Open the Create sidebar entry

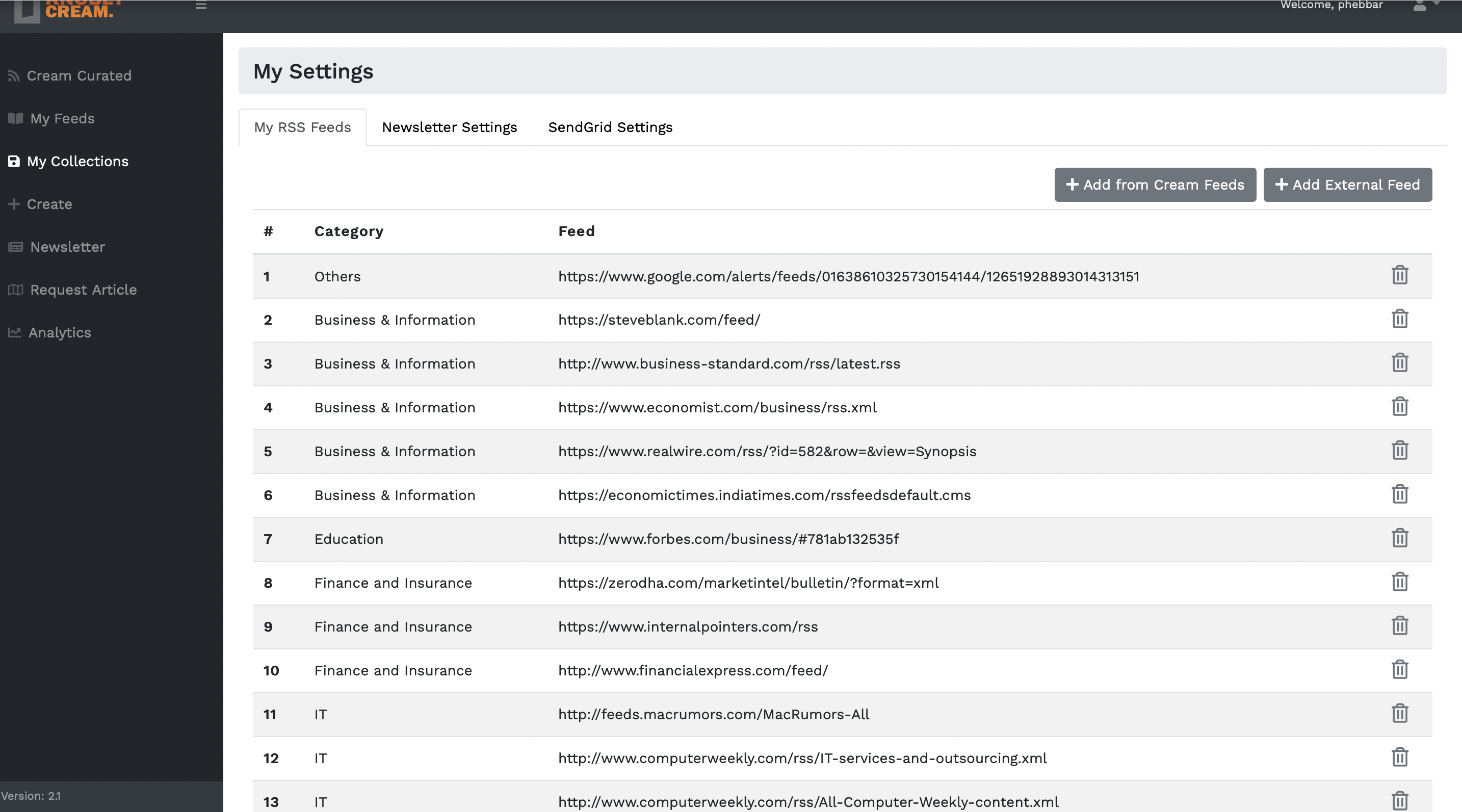49,204
